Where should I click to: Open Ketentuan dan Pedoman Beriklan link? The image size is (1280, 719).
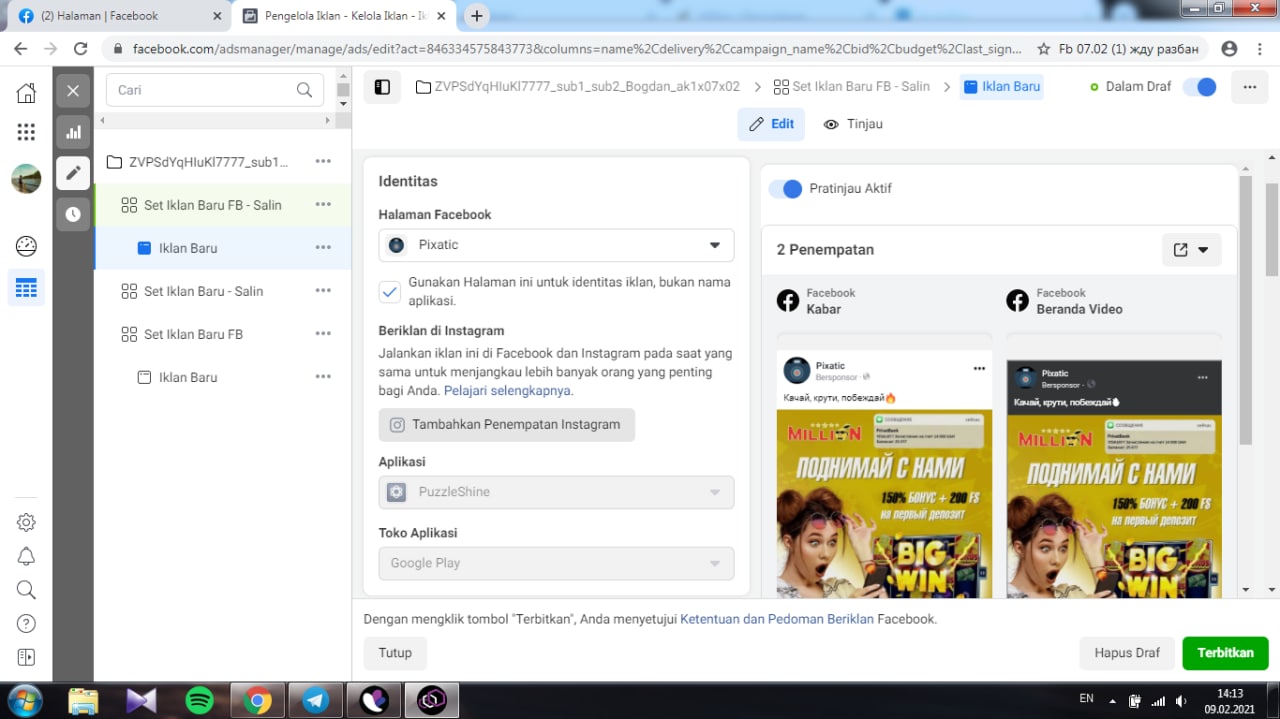tap(777, 619)
